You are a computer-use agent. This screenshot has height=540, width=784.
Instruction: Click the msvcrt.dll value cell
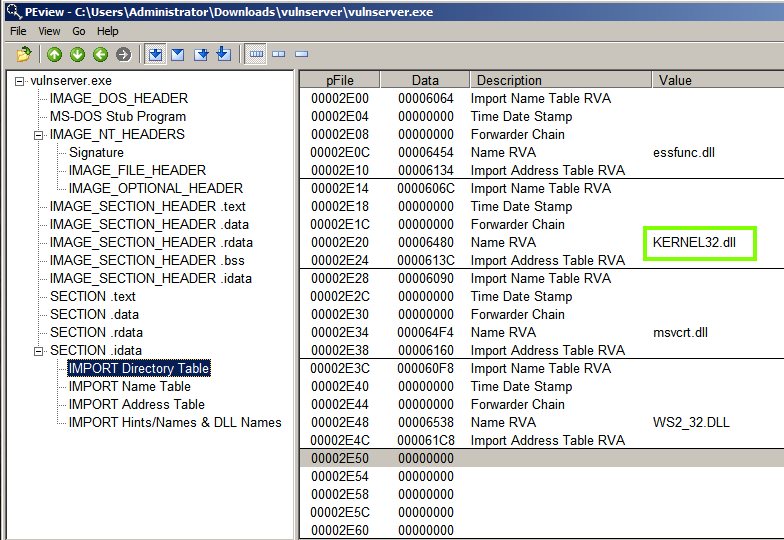coord(680,332)
